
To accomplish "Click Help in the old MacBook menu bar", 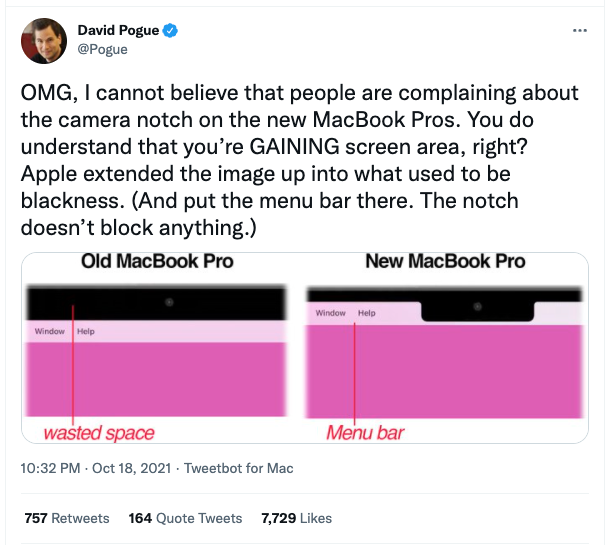I will click(86, 331).
